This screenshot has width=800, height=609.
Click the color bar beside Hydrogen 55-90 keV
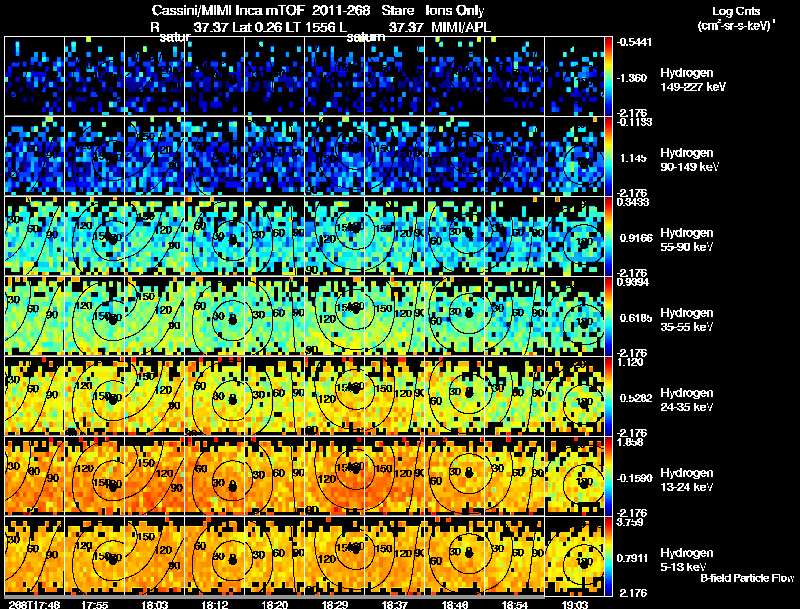pyautogui.click(x=608, y=236)
